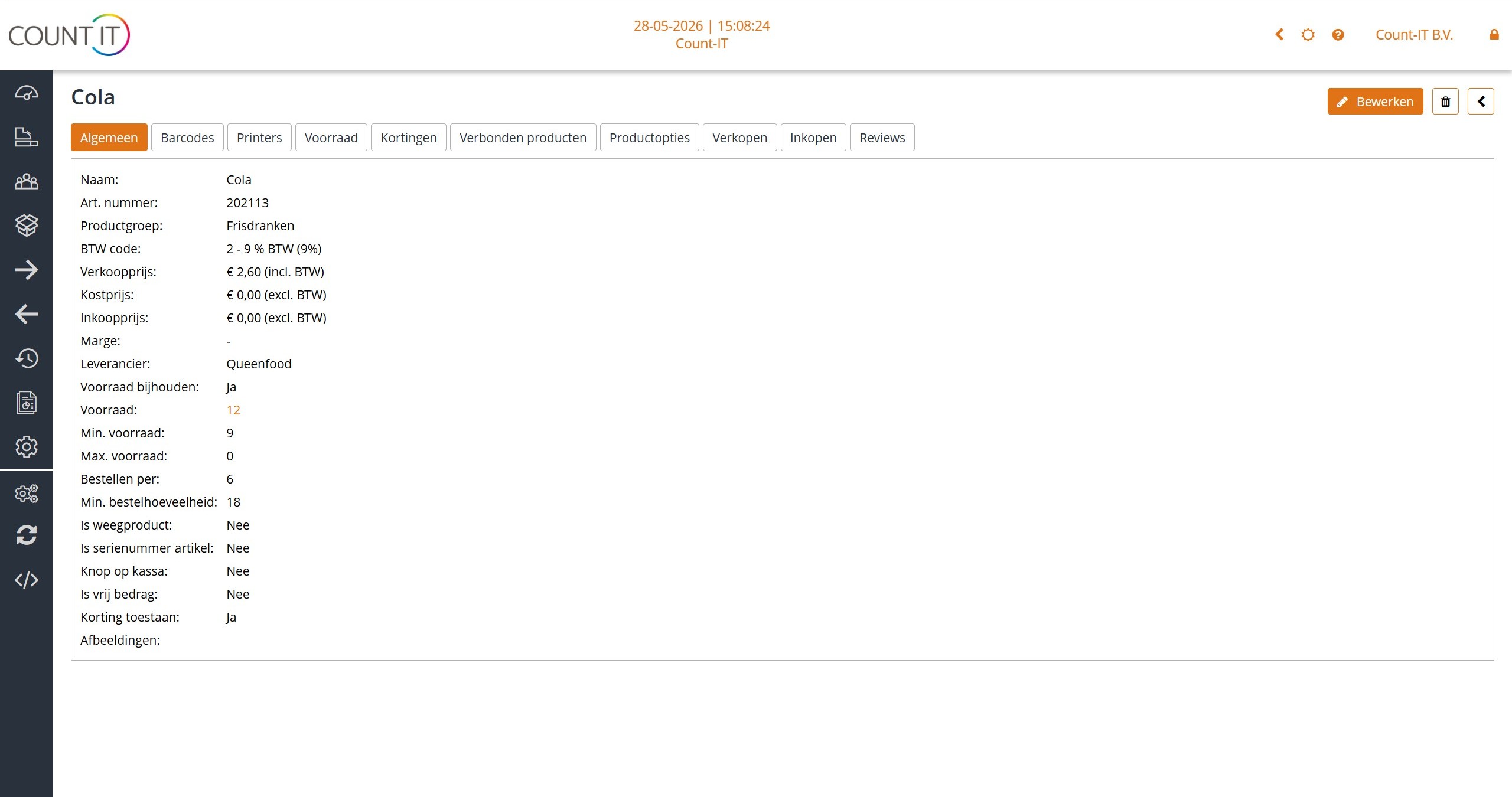
Task: Switch to the Productopties tab
Action: click(x=650, y=138)
